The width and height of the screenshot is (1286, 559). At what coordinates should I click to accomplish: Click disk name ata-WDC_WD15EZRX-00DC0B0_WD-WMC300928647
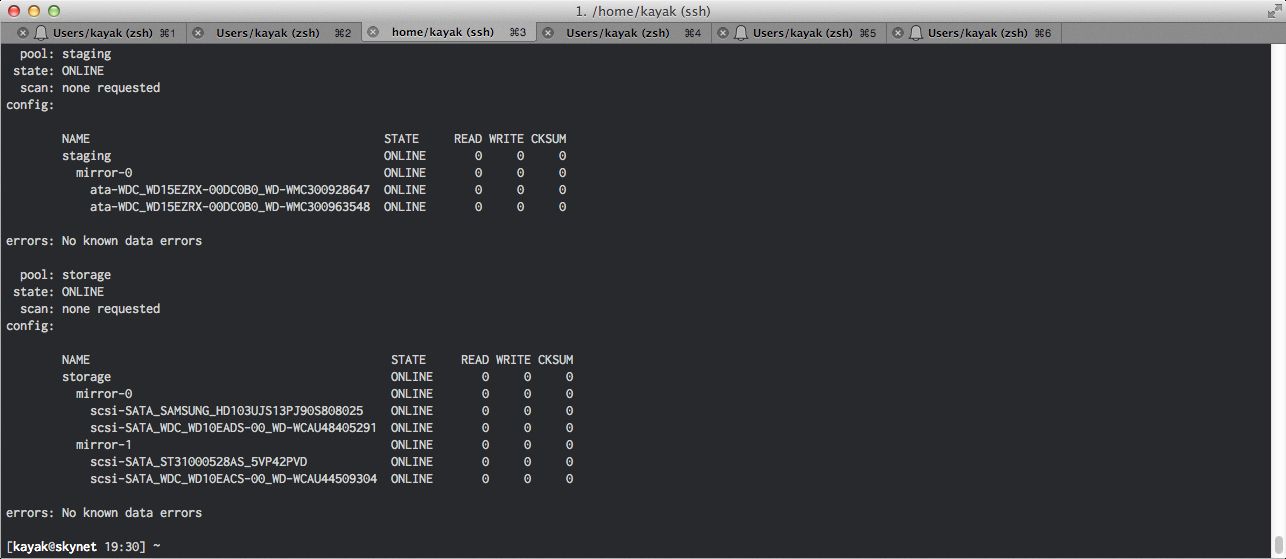230,190
